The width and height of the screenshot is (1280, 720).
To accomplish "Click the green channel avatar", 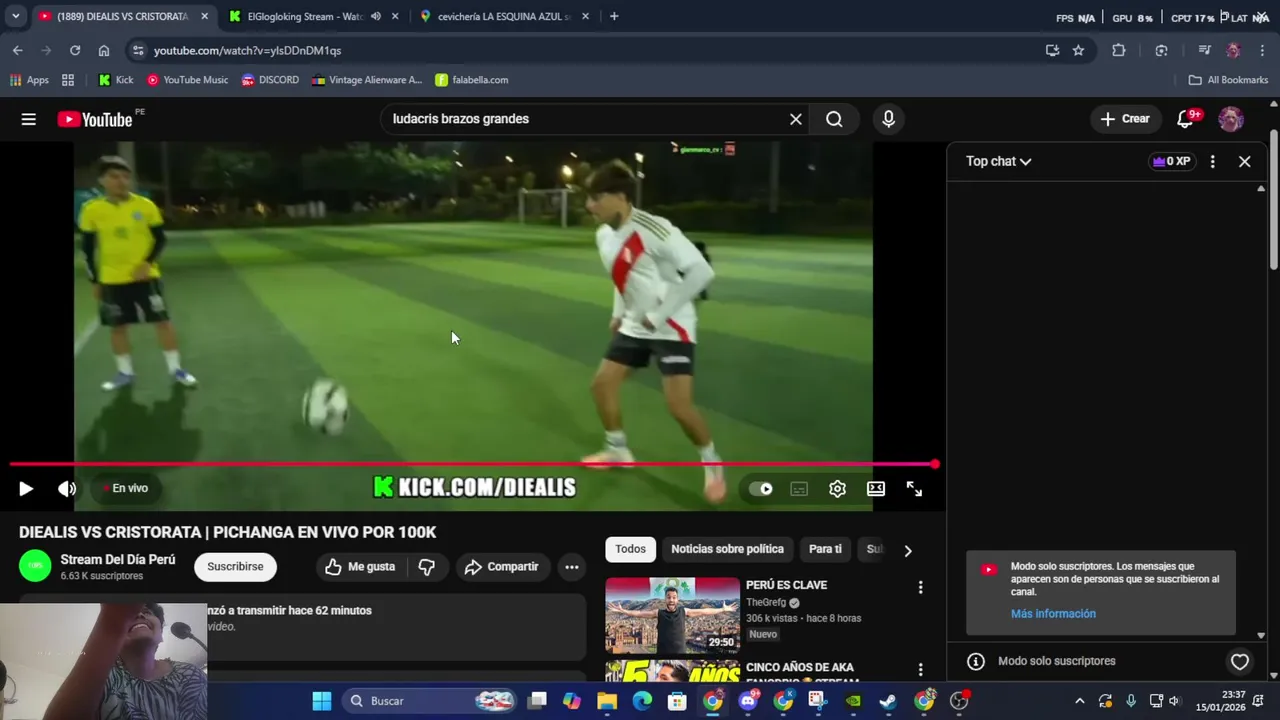I will click(35, 566).
